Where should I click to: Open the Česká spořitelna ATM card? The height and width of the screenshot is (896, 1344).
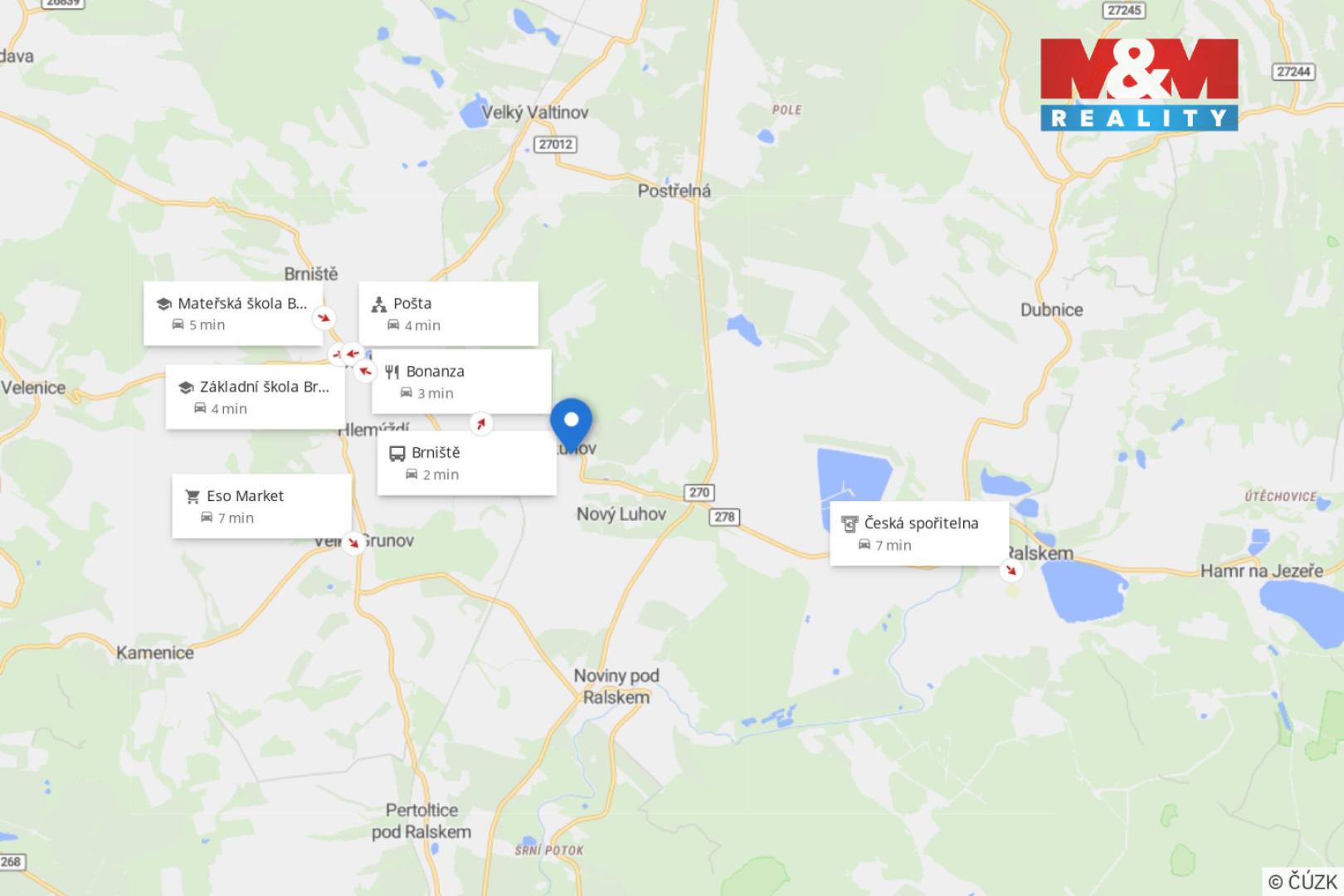(x=920, y=533)
